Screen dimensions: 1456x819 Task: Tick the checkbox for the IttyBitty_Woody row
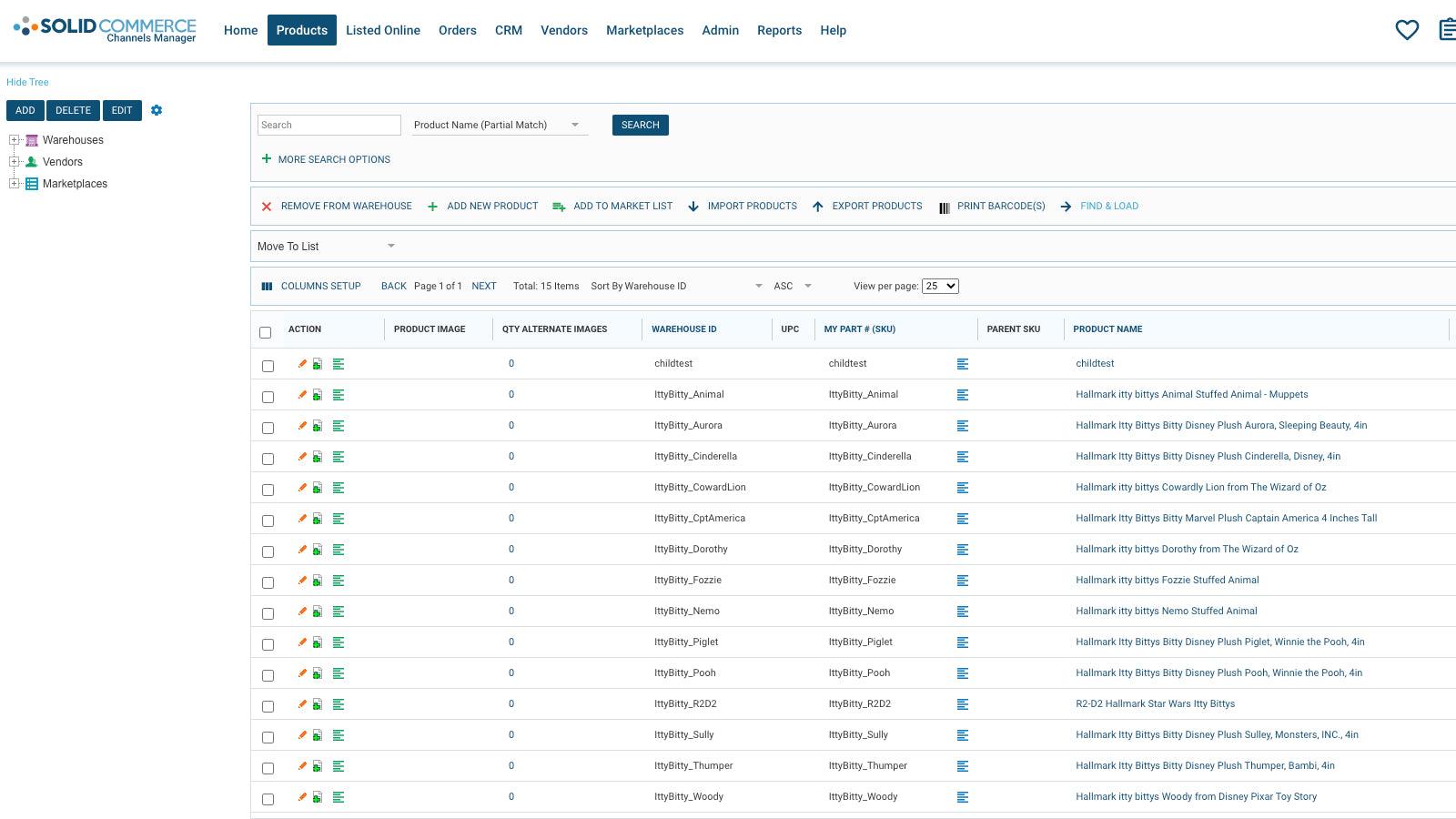[268, 799]
